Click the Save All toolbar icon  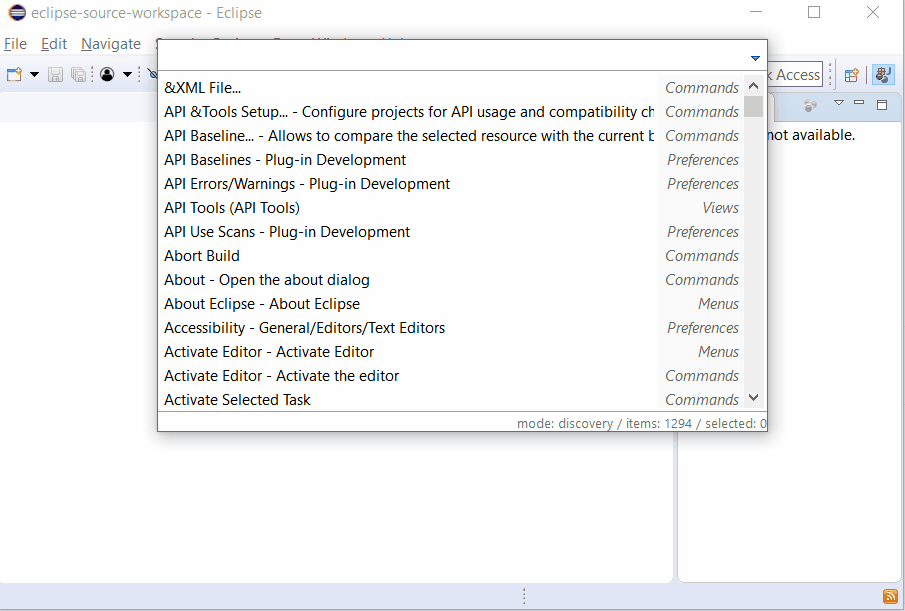coord(78,74)
